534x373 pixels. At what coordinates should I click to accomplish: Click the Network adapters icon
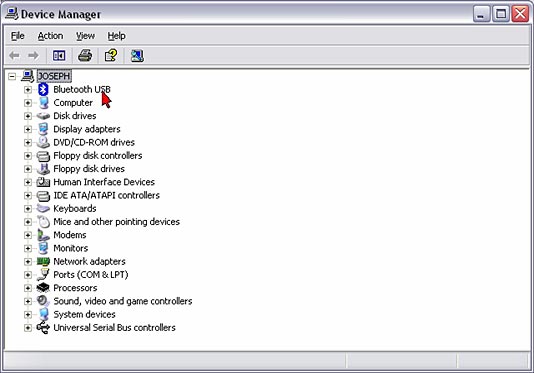(43, 262)
